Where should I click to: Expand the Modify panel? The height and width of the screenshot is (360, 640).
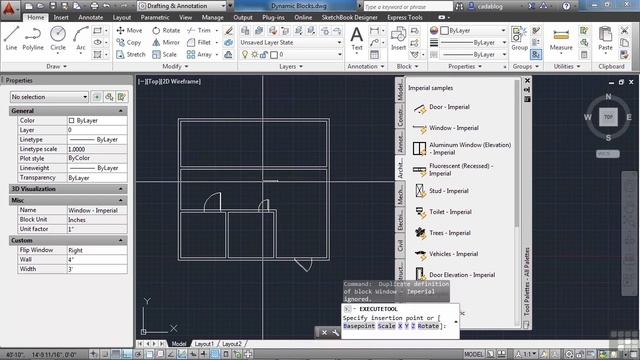coord(175,66)
